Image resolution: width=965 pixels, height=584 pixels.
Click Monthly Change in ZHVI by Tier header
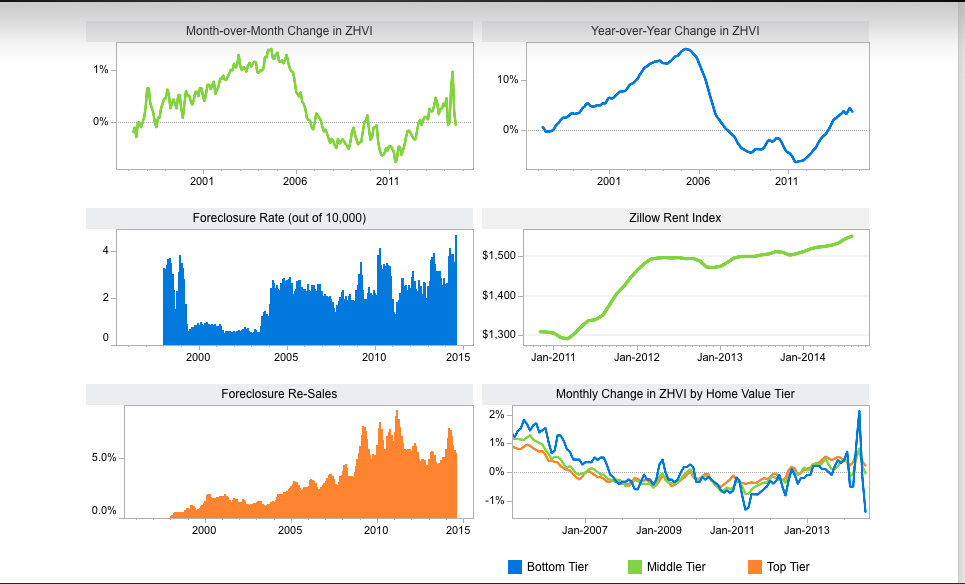675,394
